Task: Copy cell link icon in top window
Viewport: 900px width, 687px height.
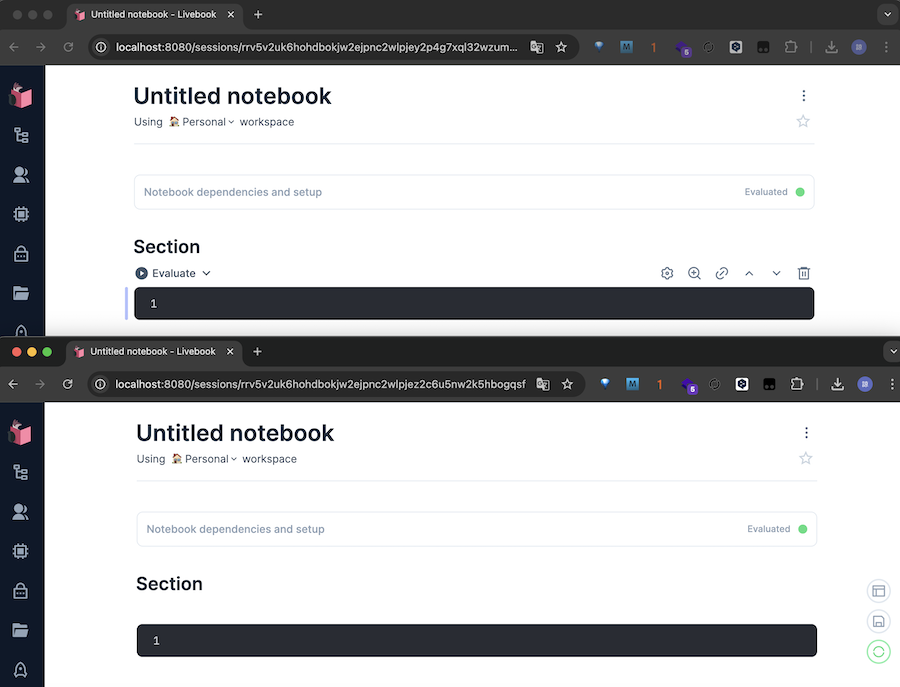Action: tap(721, 273)
